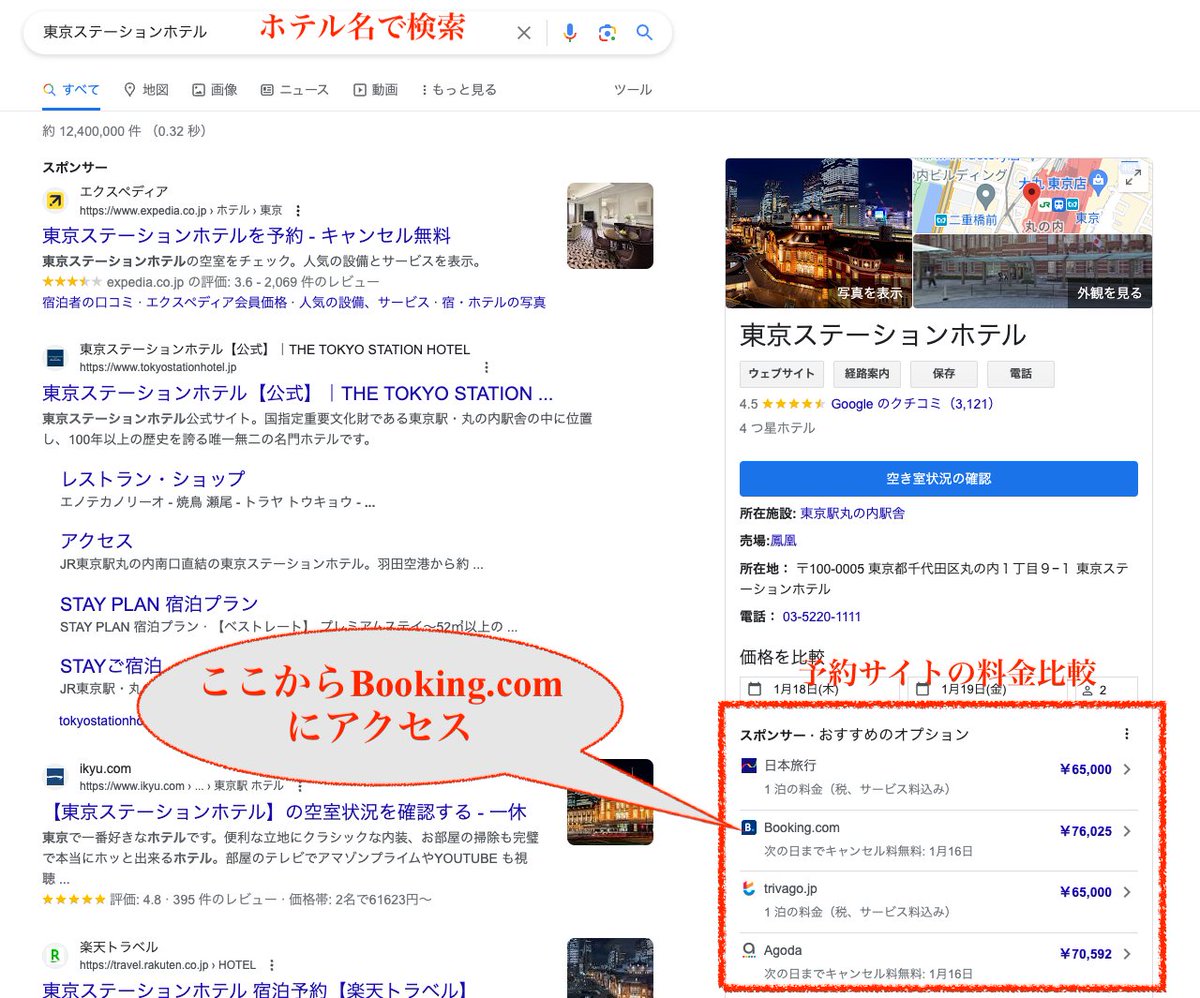Open the ikyu 空室状況を確認する result link
The height and width of the screenshot is (998, 1200).
click(x=285, y=811)
